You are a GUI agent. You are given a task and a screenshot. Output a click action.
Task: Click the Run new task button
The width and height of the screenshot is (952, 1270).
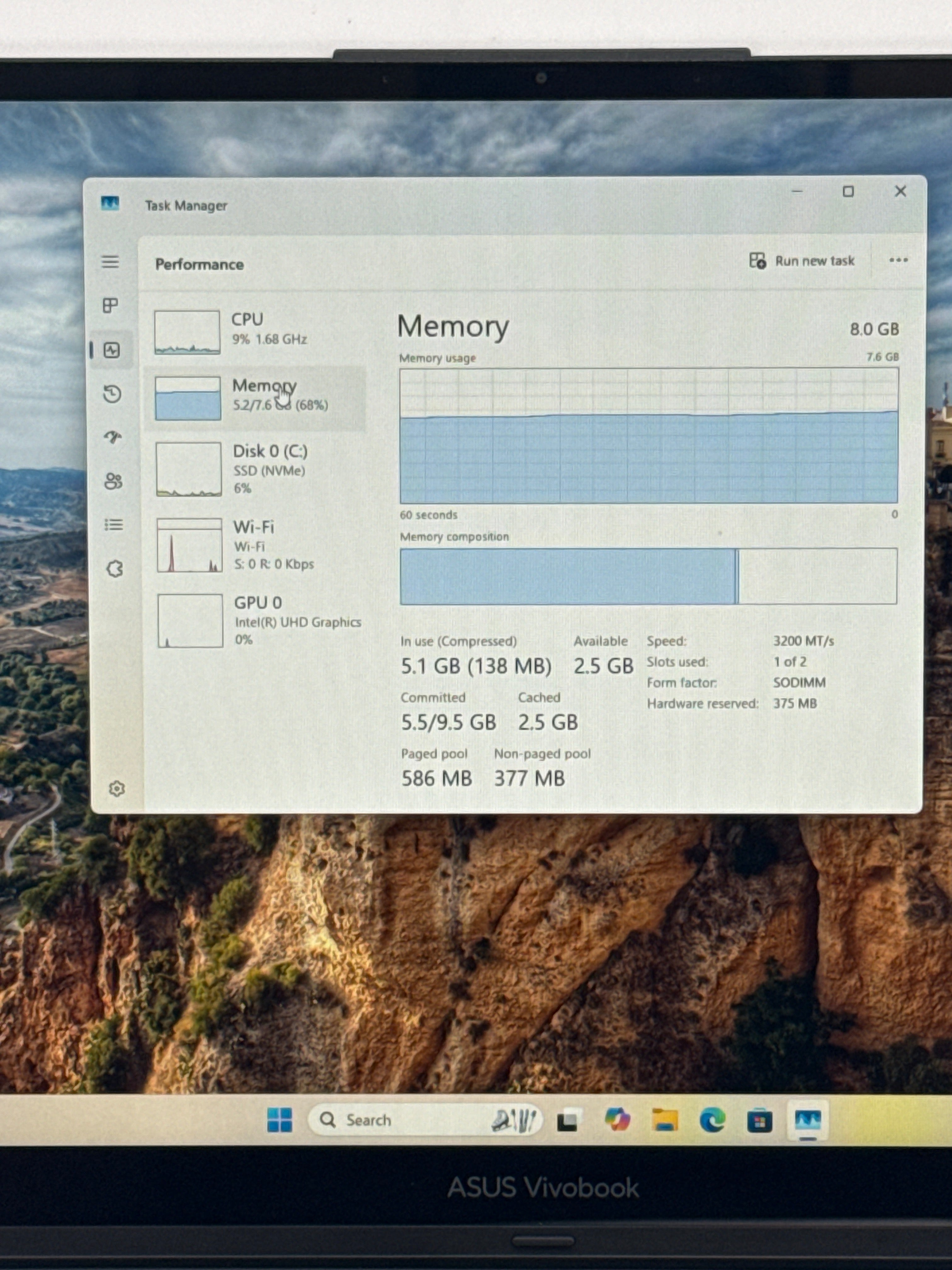802,261
